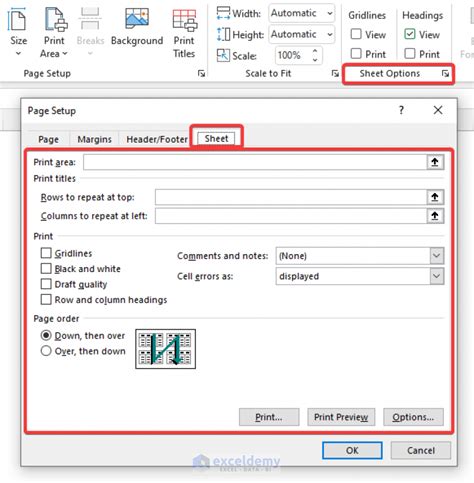This screenshot has width=474, height=483.
Task: Open Print Titles from the ribbon
Action: tap(184, 32)
